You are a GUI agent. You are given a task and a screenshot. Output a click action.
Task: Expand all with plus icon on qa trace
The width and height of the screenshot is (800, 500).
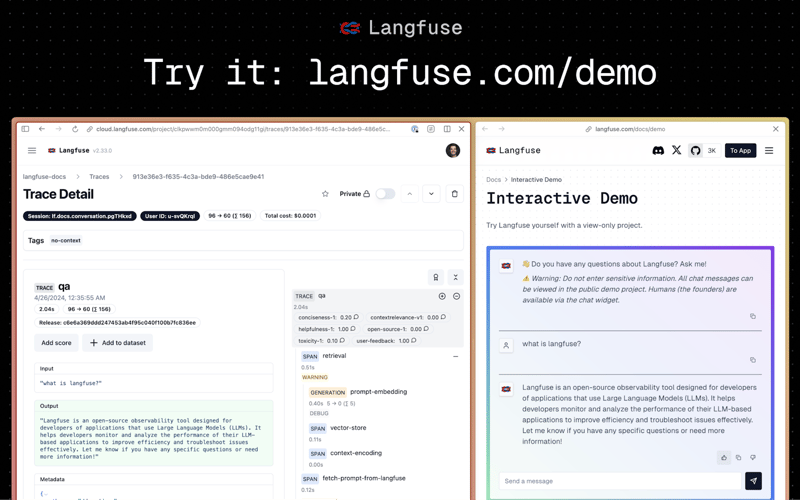click(x=442, y=296)
